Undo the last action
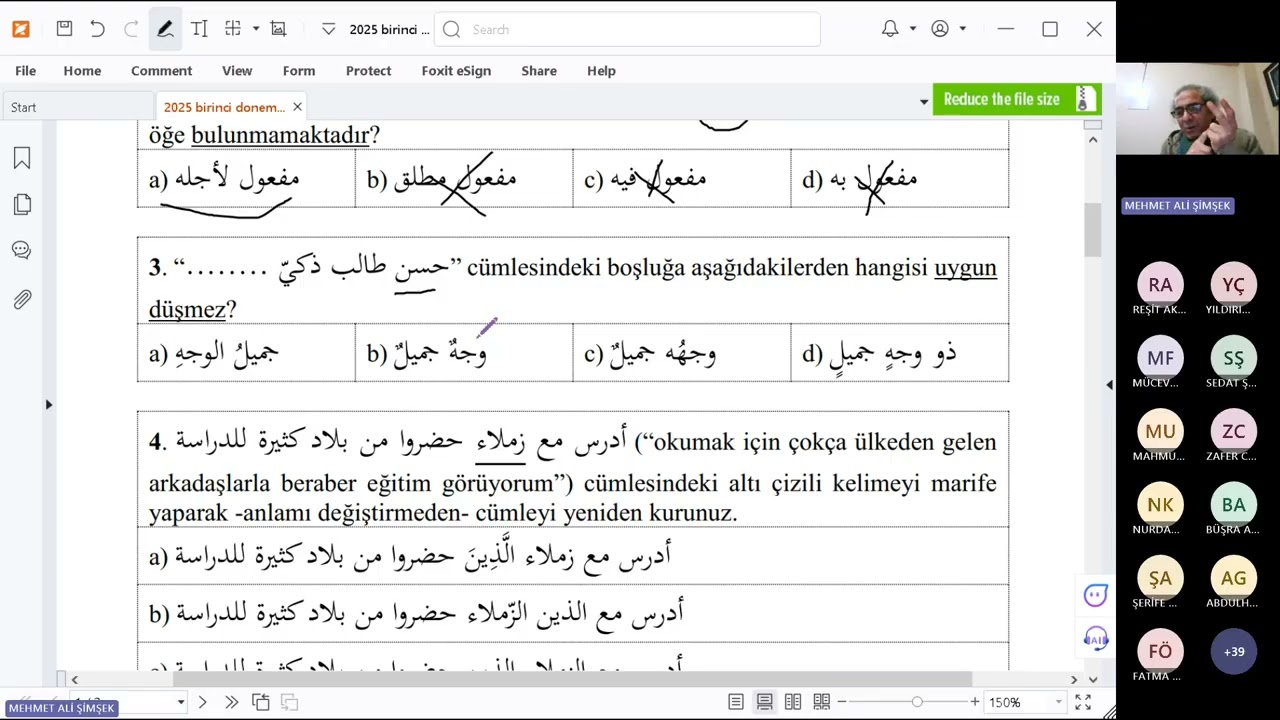This screenshot has width=1280, height=720. 97,29
